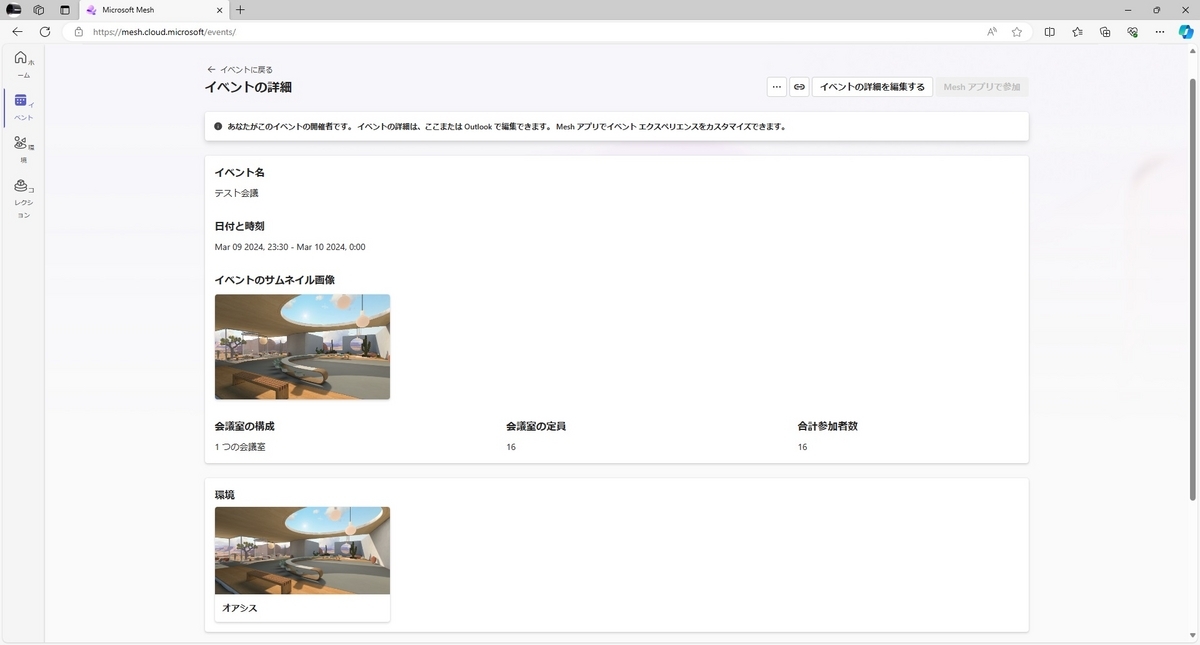
Task: Click the イベントの詳細 page heading
Action: pyautogui.click(x=248, y=87)
